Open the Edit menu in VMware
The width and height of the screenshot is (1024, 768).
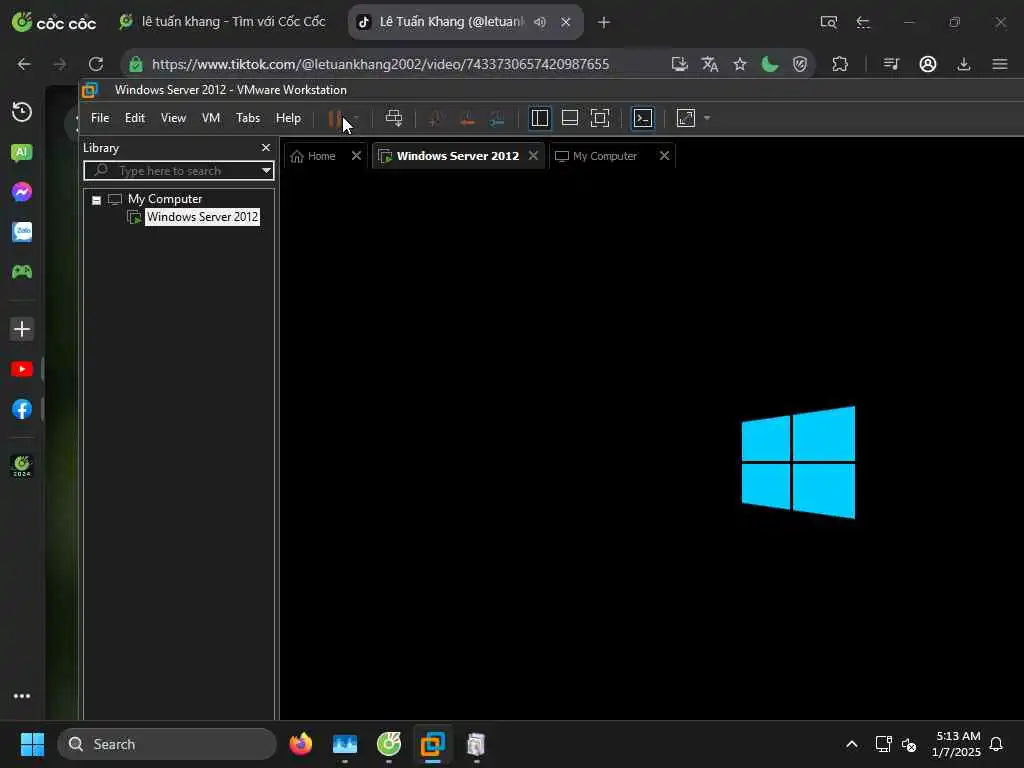click(135, 118)
